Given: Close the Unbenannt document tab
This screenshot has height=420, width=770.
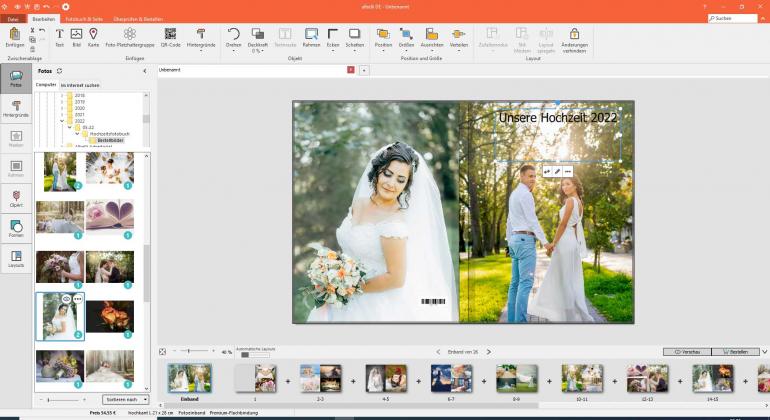Looking at the screenshot, I should click(x=351, y=70).
